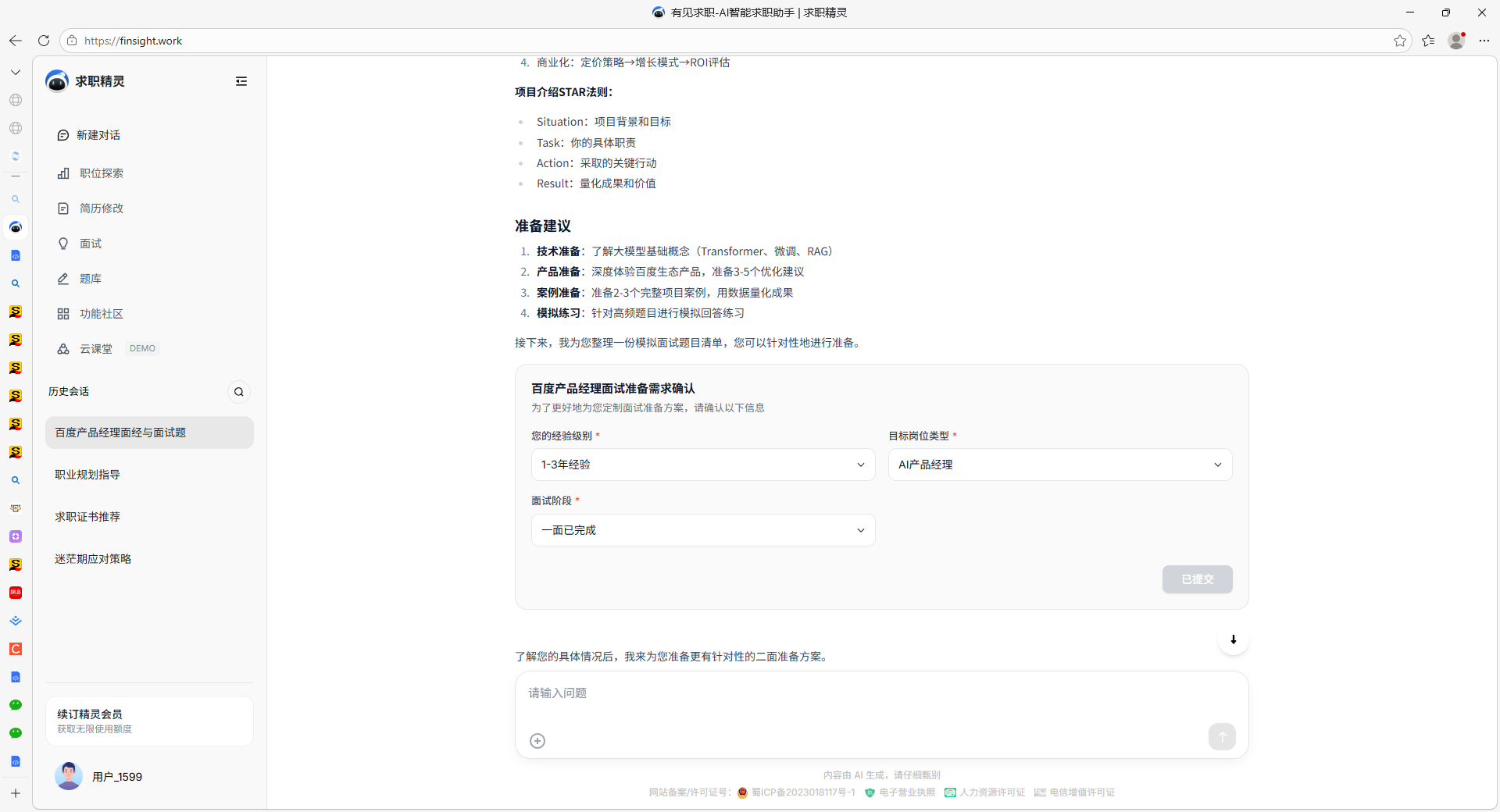
Task: Open the 电信增值许可证 link
Action: point(1074,792)
